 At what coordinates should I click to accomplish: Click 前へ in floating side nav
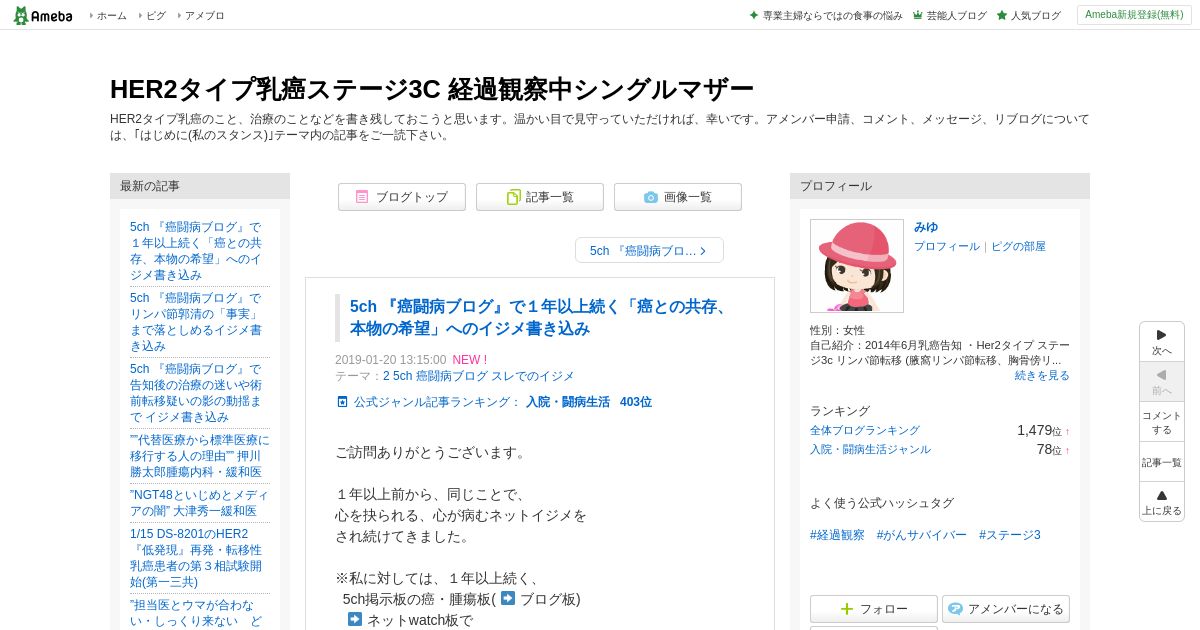[1162, 382]
